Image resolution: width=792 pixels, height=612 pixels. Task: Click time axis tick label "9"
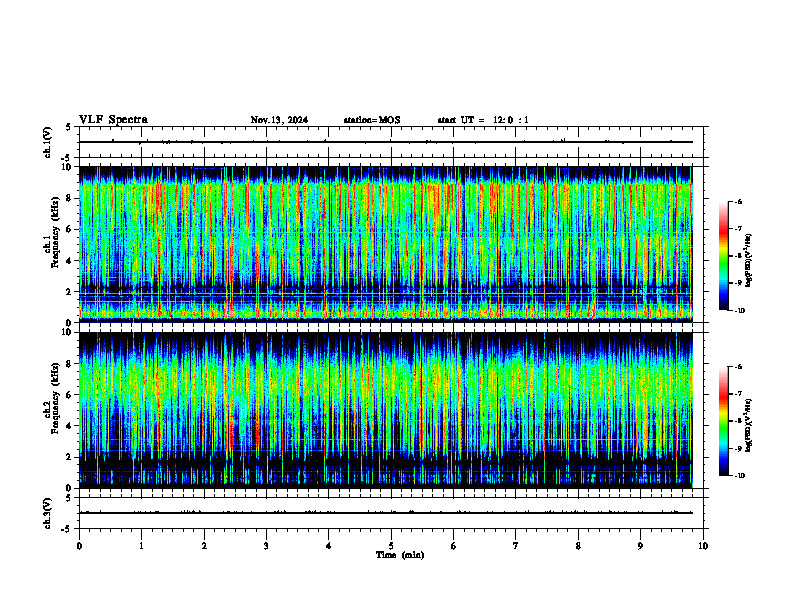click(x=640, y=546)
